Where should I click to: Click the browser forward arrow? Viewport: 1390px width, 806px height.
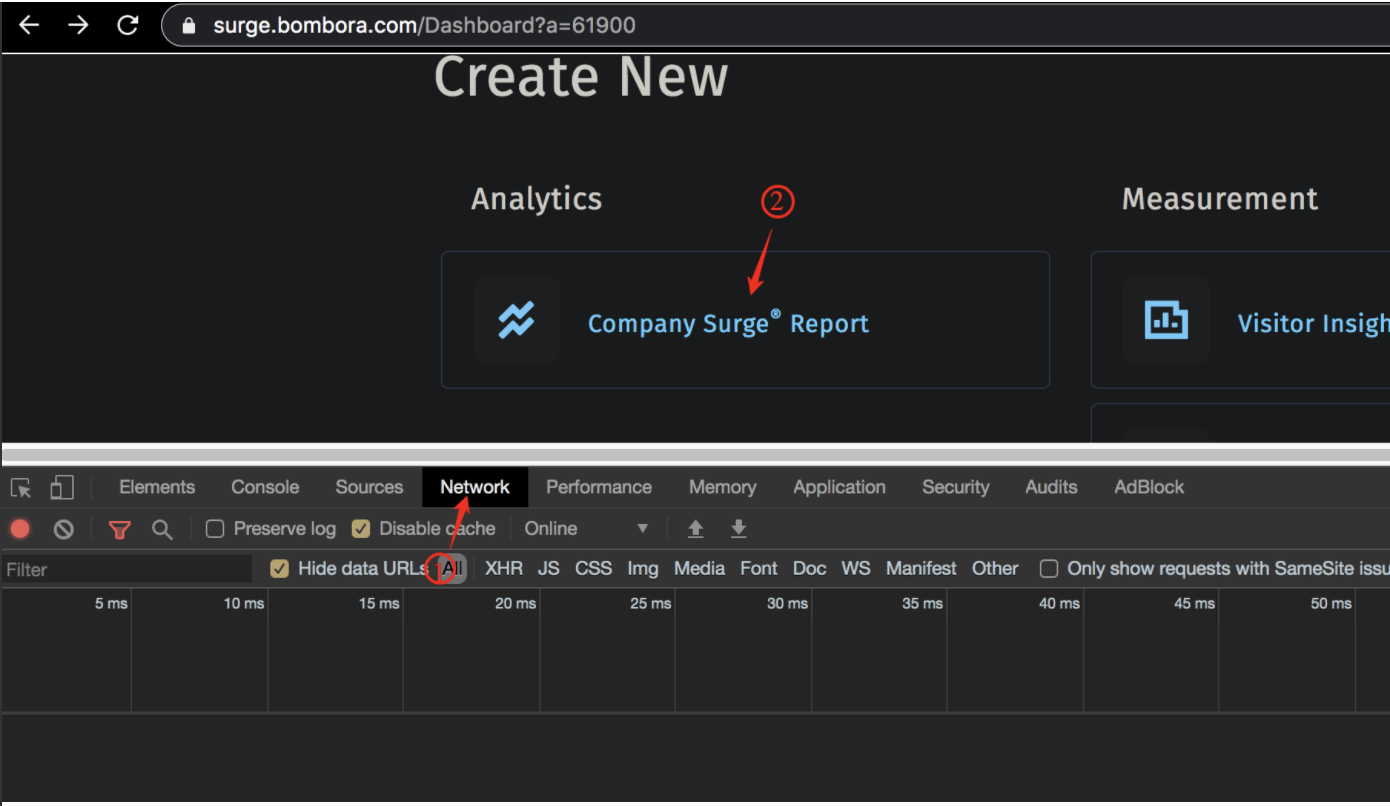pos(78,25)
